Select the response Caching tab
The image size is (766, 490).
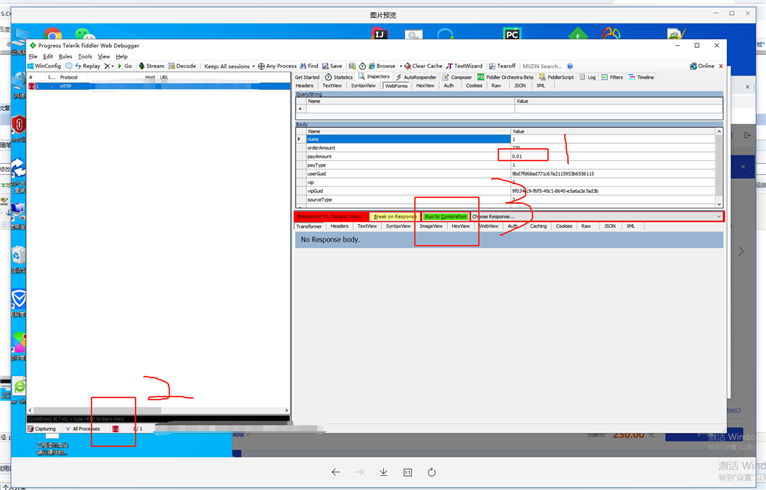pyautogui.click(x=538, y=226)
